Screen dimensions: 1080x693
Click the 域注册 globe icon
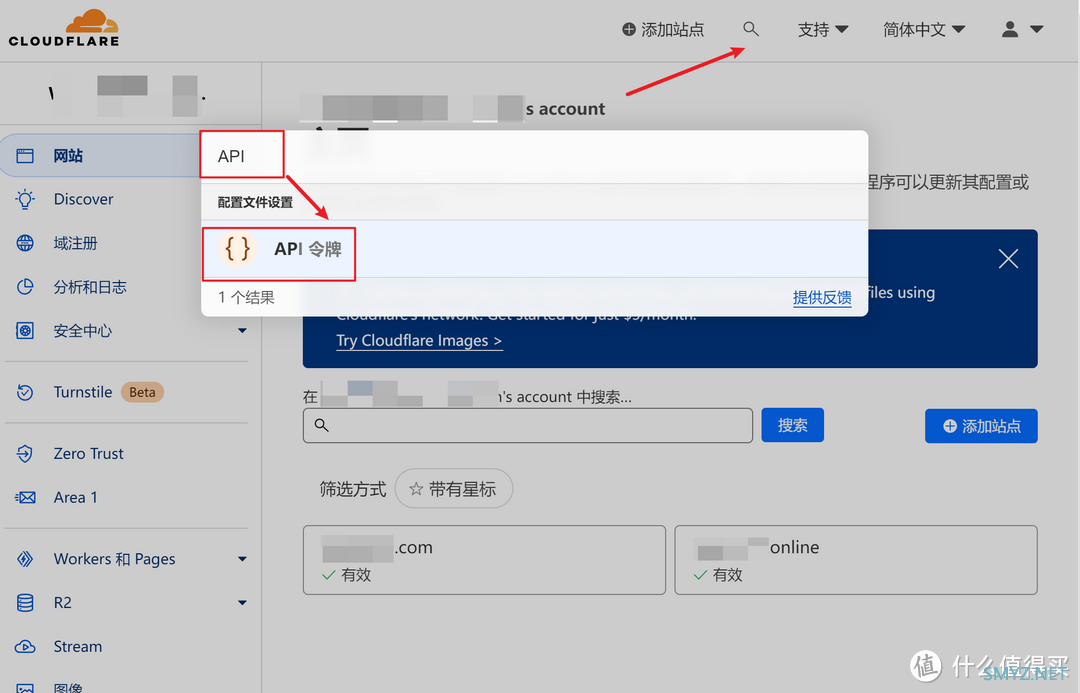[25, 243]
